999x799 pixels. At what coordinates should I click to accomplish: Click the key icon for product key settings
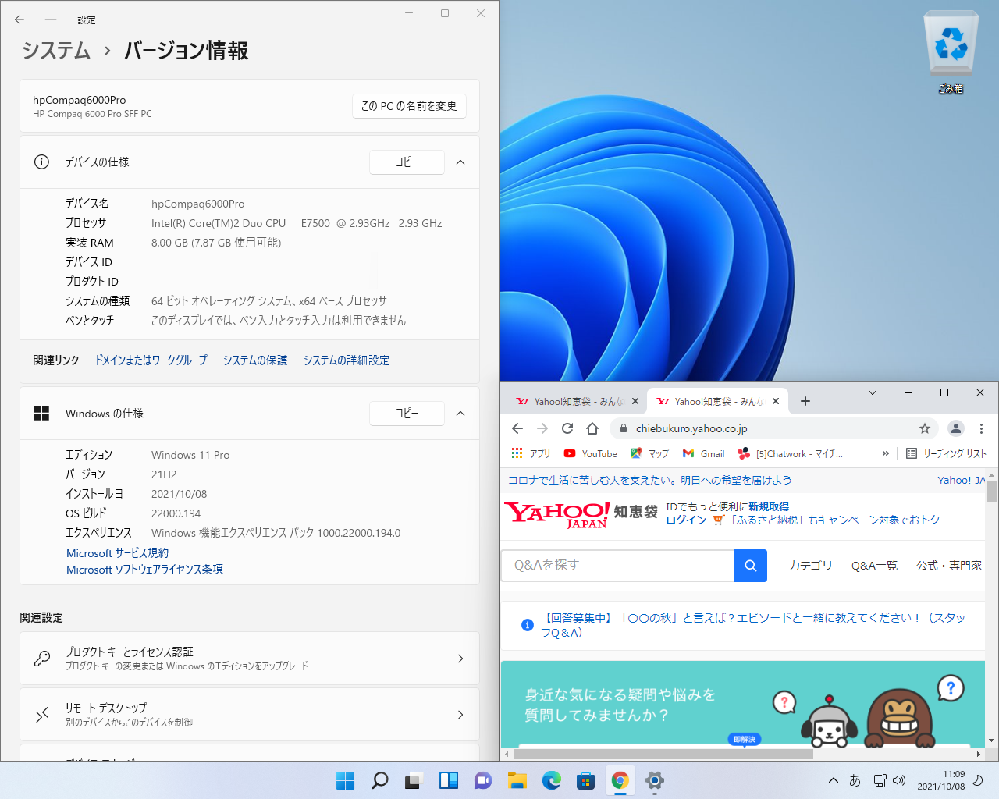pyautogui.click(x=41, y=658)
